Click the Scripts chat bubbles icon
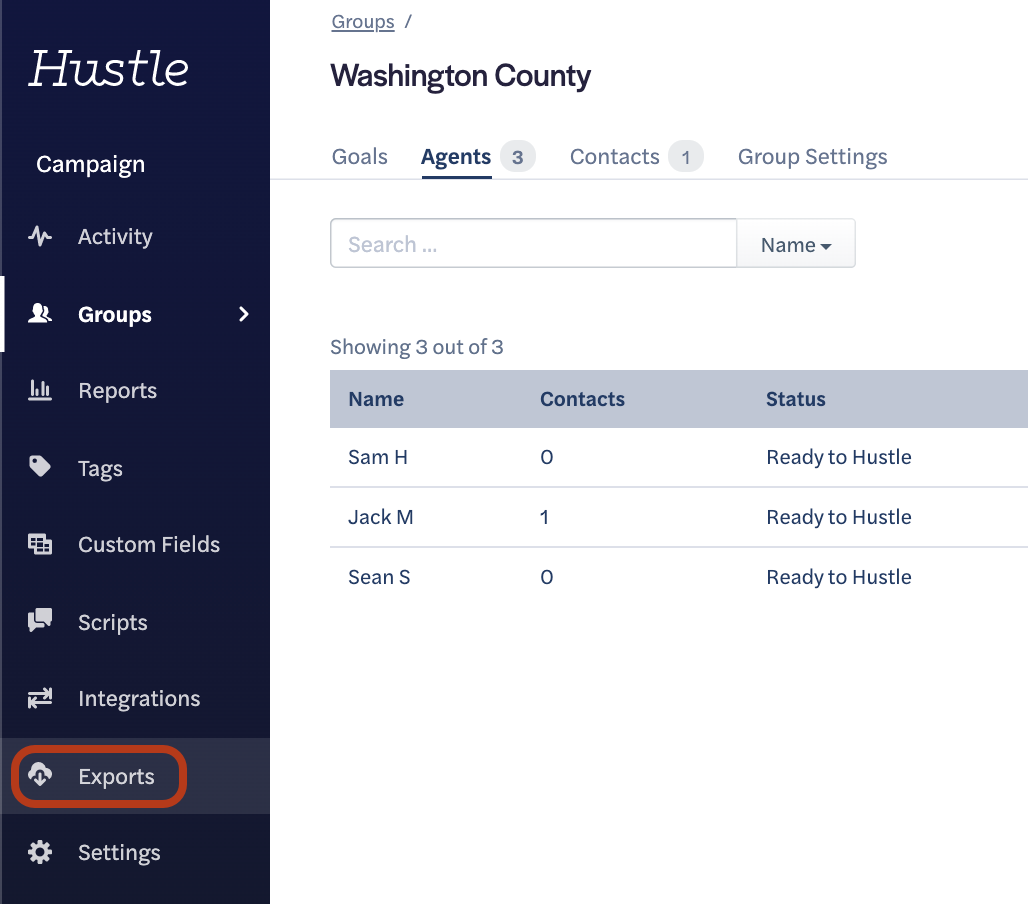Viewport: 1028px width, 904px height. (40, 621)
